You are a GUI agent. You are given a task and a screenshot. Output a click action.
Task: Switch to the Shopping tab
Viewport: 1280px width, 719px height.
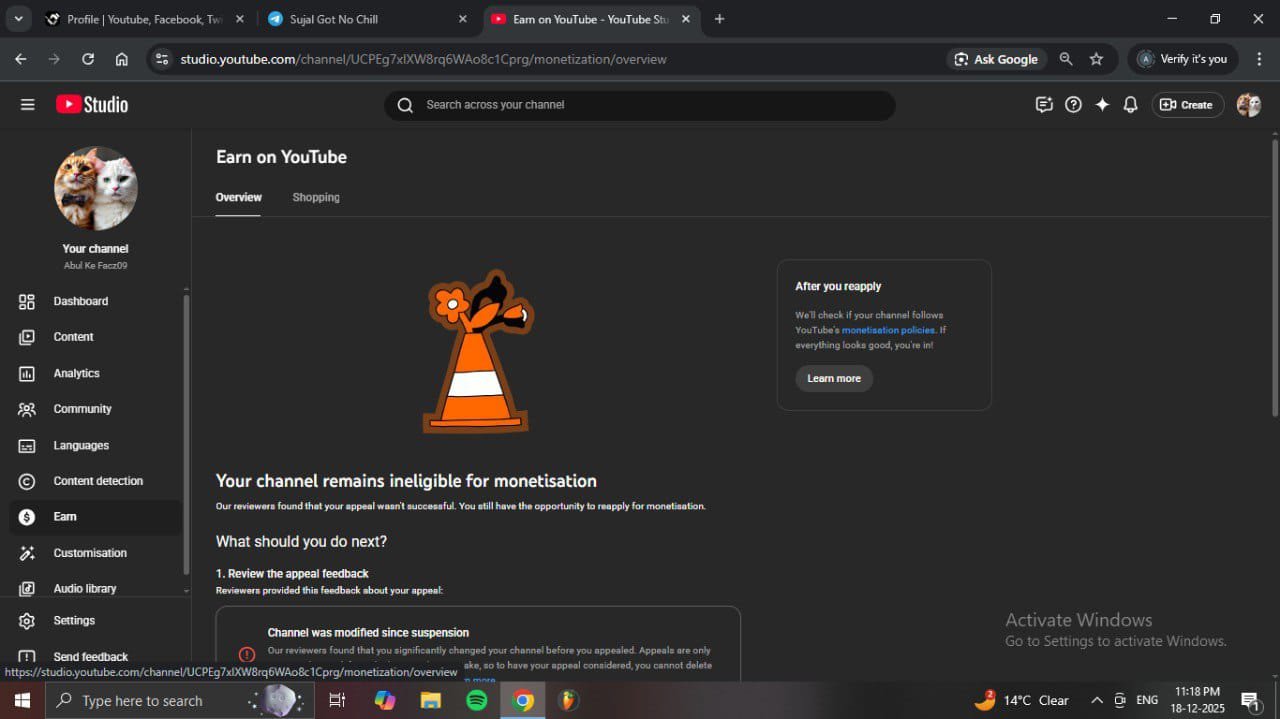click(316, 198)
